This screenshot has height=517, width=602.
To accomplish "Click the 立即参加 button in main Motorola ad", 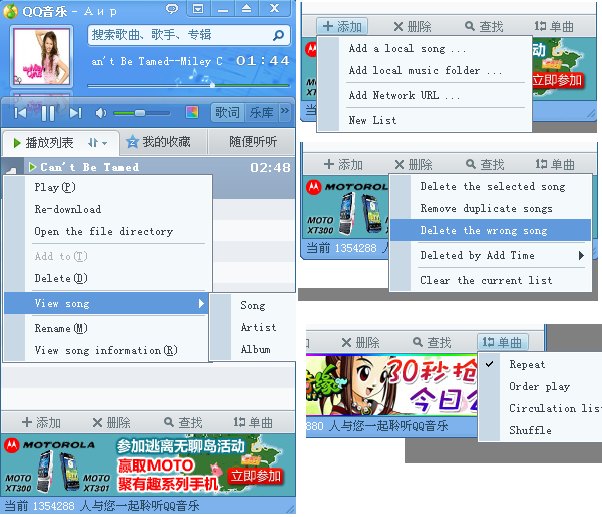I will point(255,476).
